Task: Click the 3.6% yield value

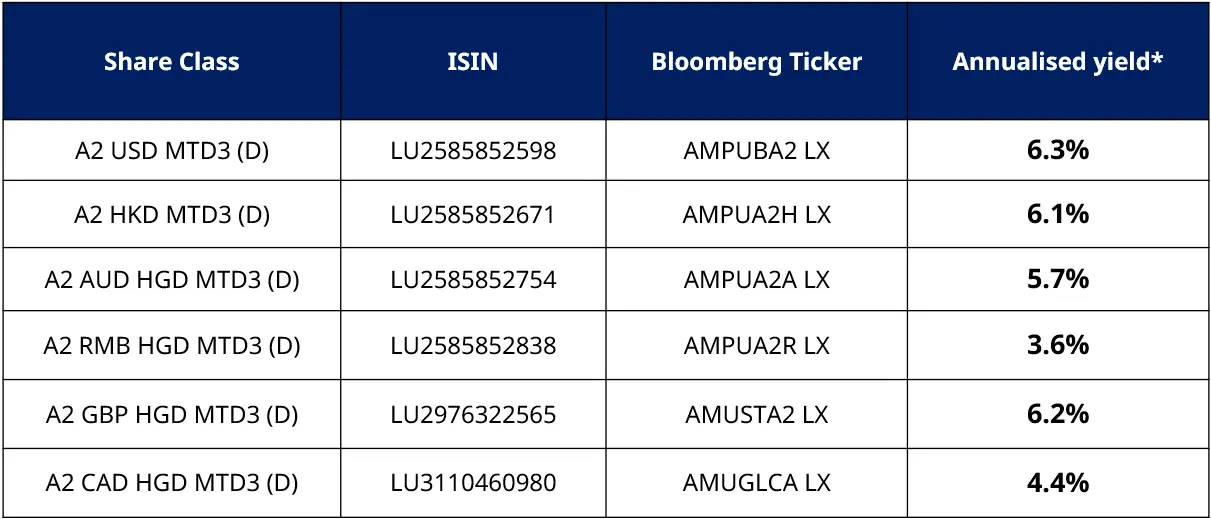Action: click(x=1057, y=346)
